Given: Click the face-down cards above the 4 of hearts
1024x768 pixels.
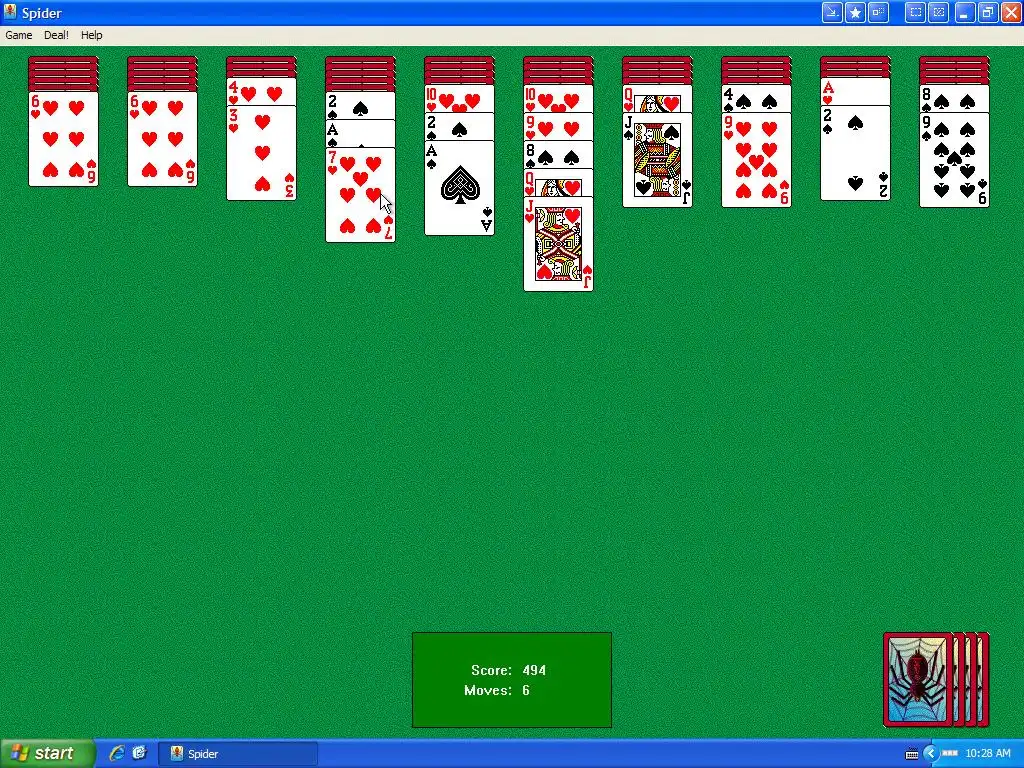Looking at the screenshot, I should click(261, 67).
